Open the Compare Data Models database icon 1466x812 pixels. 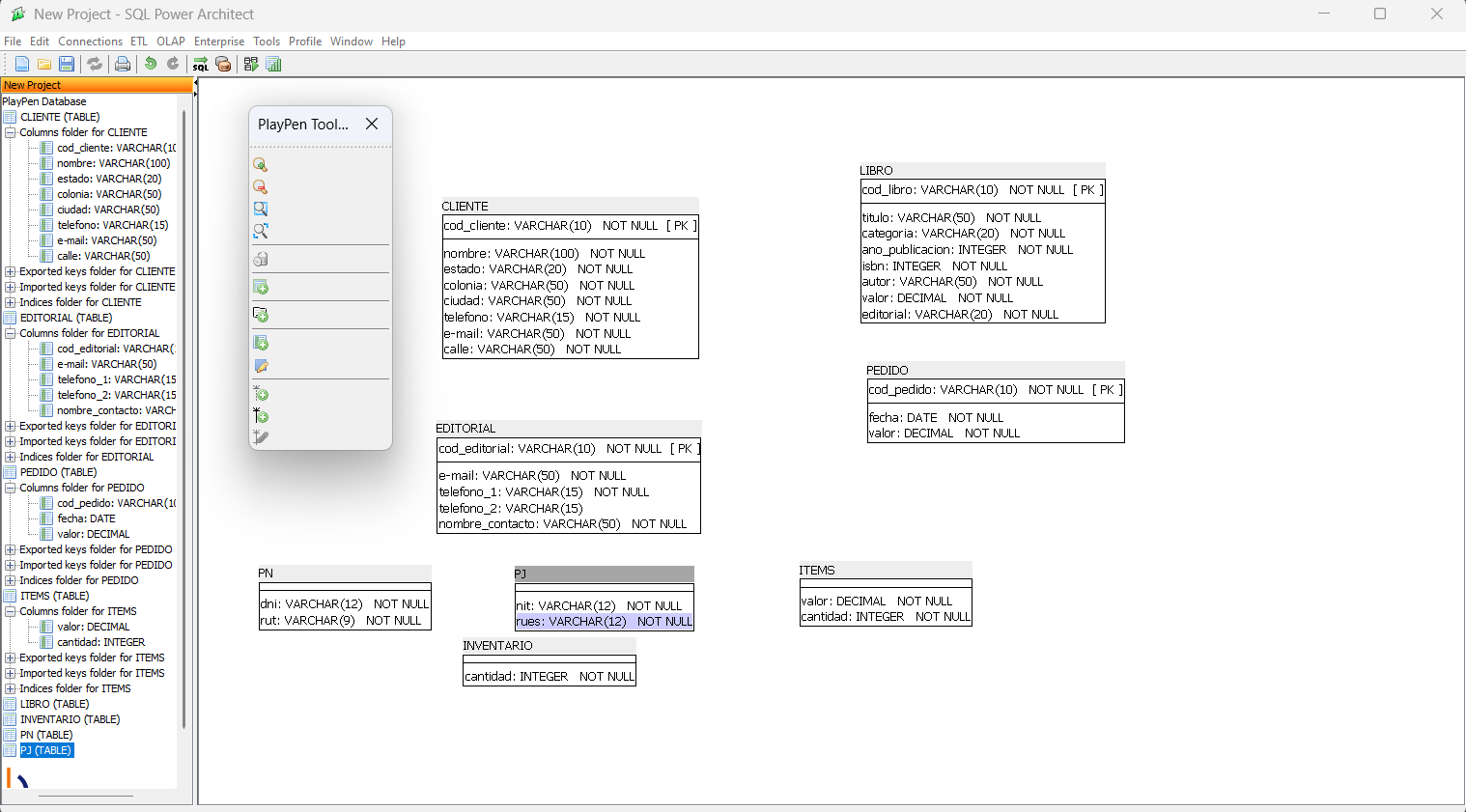223,64
